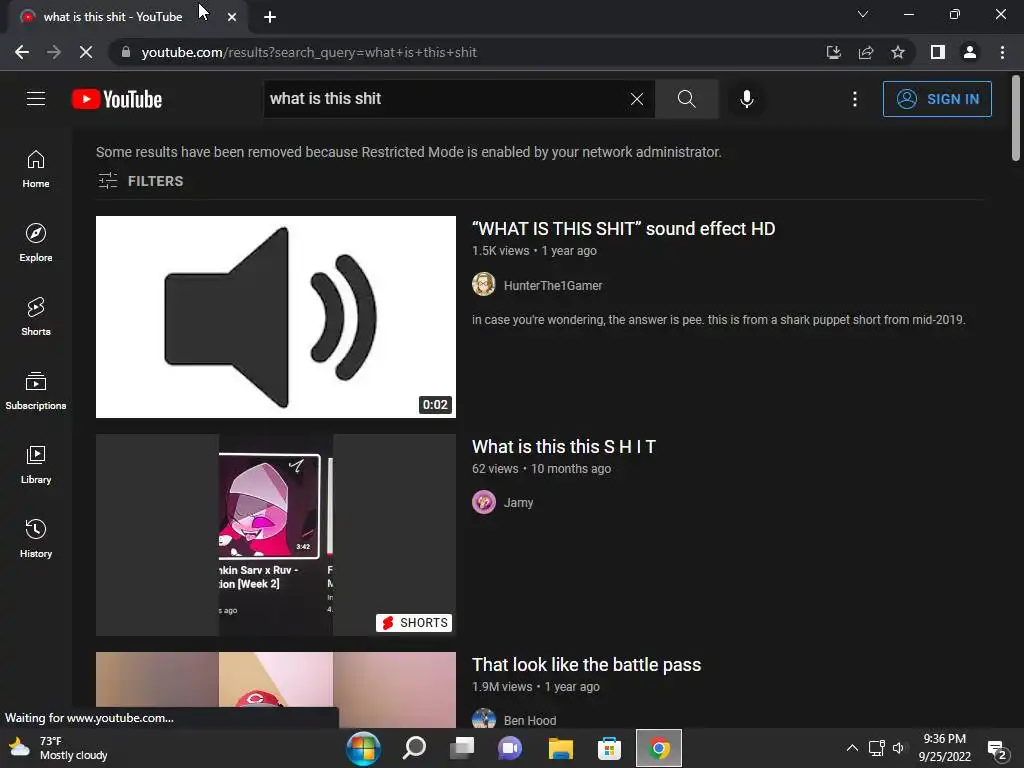Click the address bar URL

click(309, 52)
